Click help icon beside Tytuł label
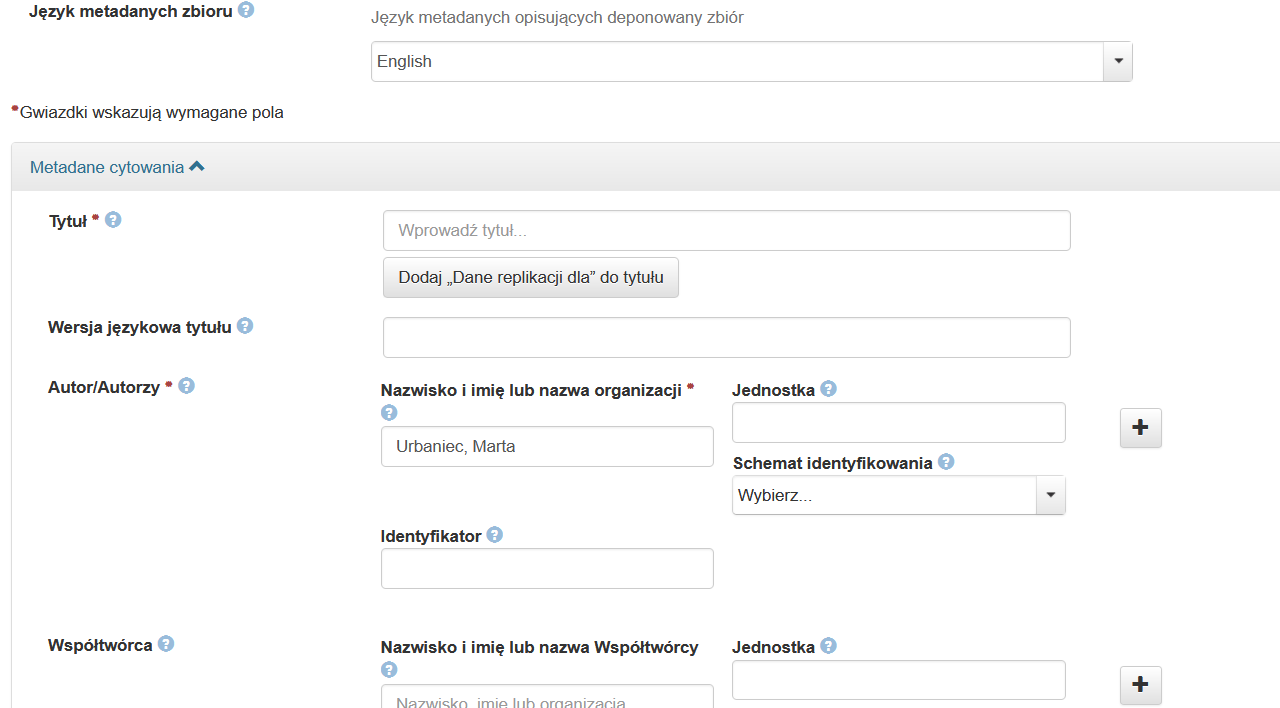The width and height of the screenshot is (1280, 708). coord(113,220)
